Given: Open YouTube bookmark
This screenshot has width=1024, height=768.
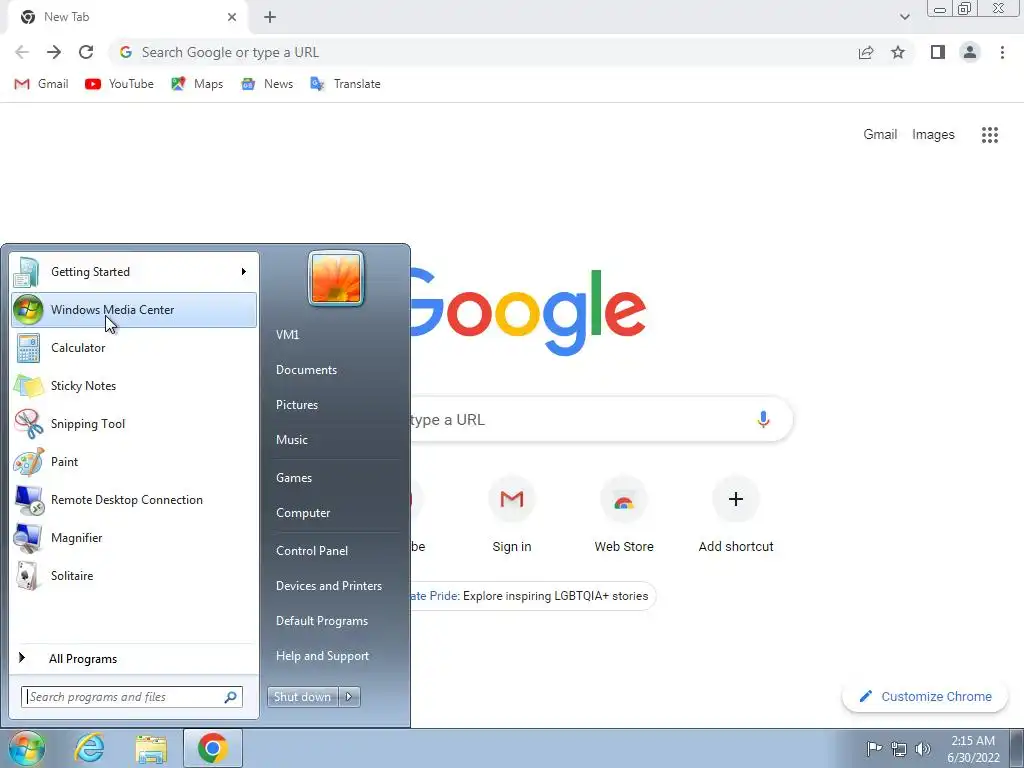Looking at the screenshot, I should (x=120, y=84).
